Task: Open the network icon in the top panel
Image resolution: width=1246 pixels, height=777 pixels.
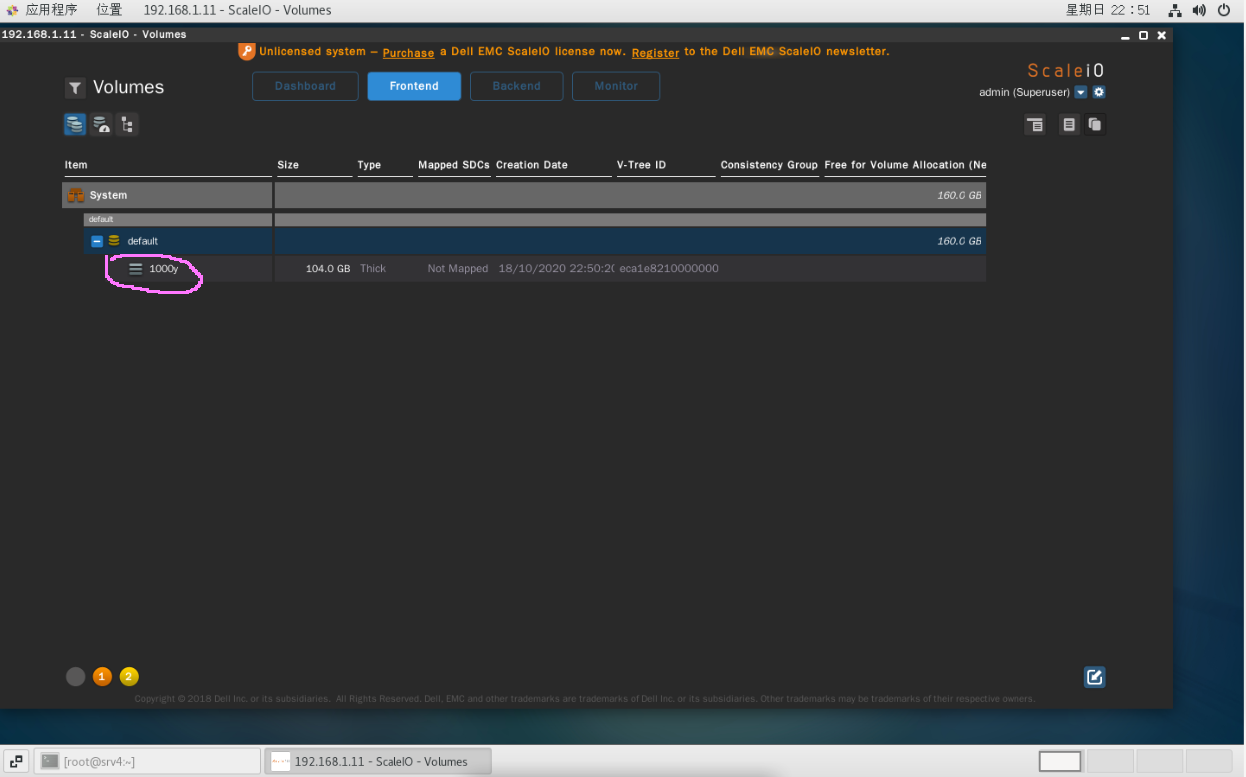Action: [x=1174, y=10]
